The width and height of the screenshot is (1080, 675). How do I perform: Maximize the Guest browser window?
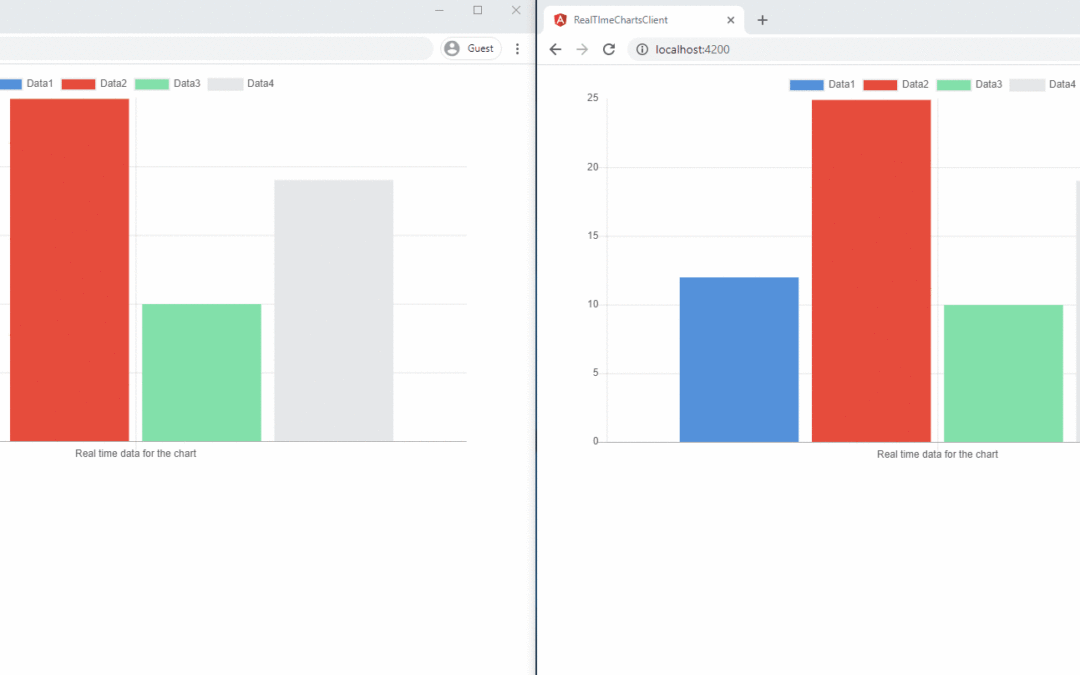pyautogui.click(x=477, y=10)
